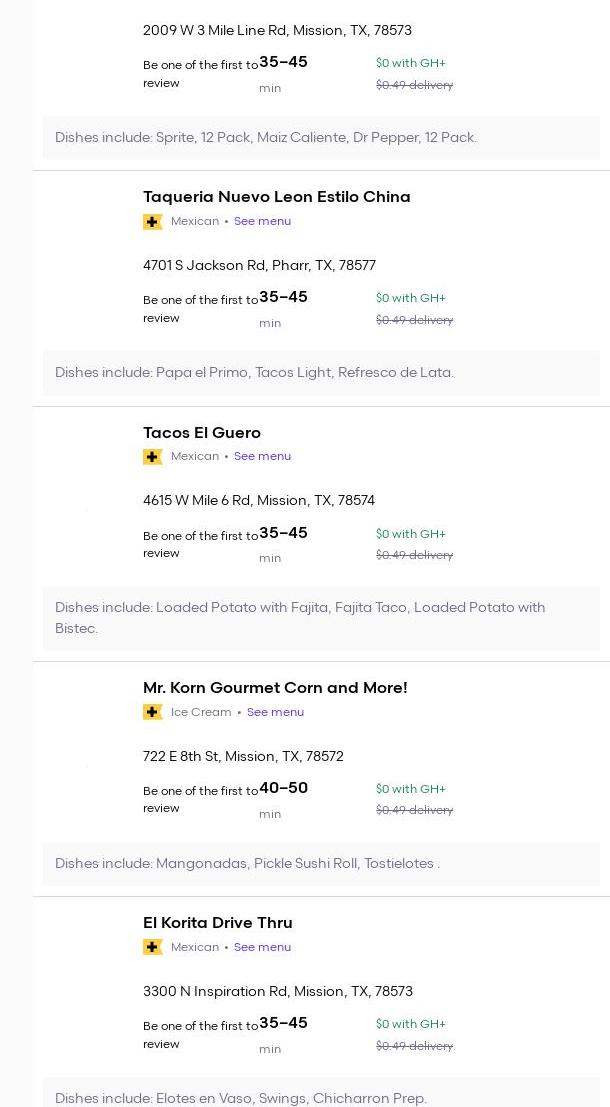This screenshot has height=1107, width=610.
Task: Click dishes summary with Sprite, 12 Pack
Action: pyautogui.click(x=321, y=138)
